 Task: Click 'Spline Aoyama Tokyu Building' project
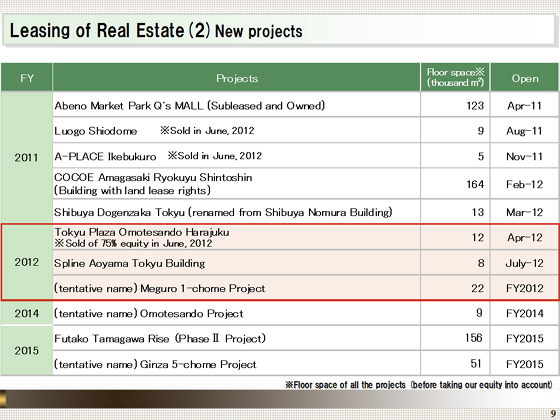130,263
